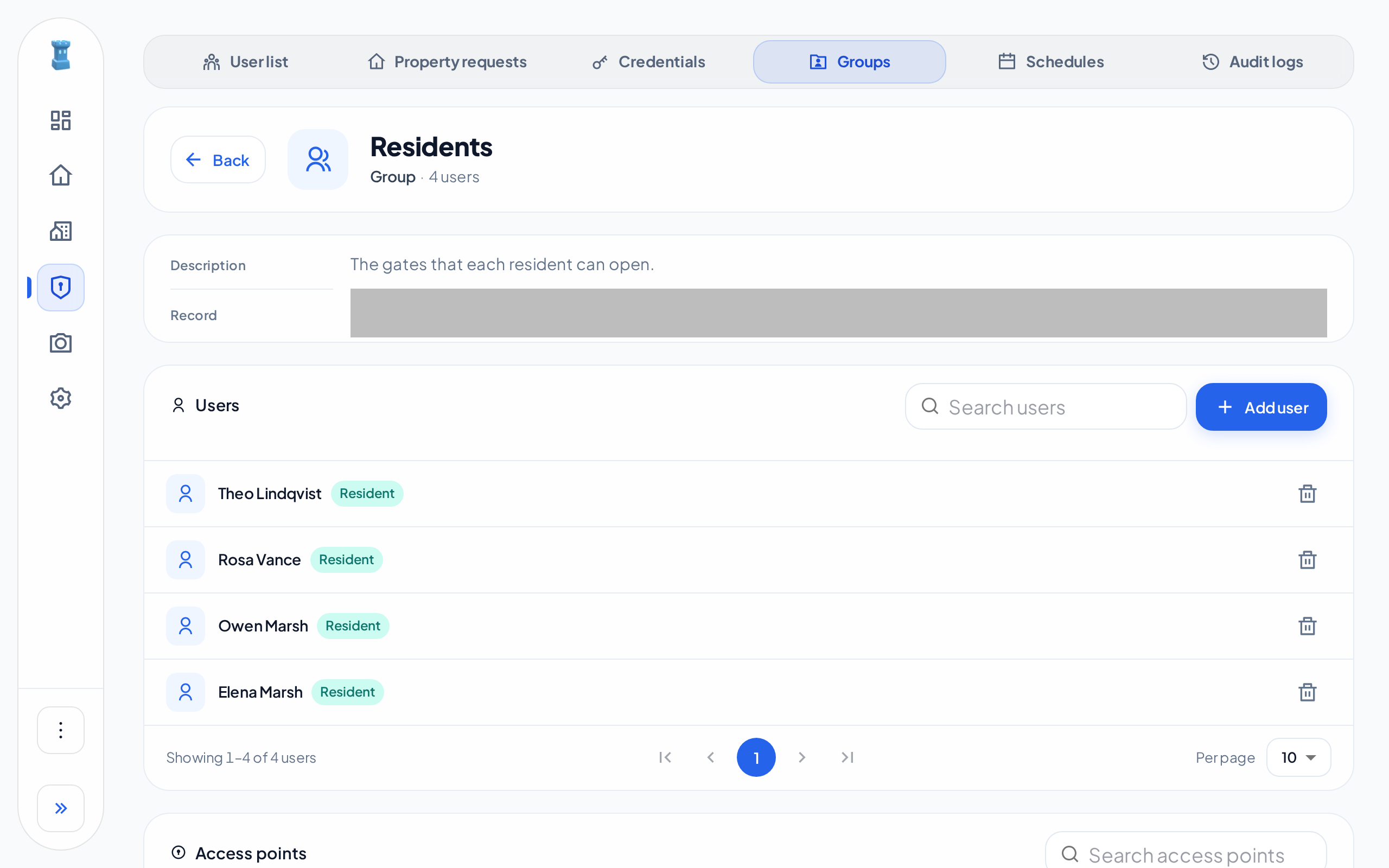Click Theo Lindqvist's name
1389x868 pixels.
pos(269,494)
